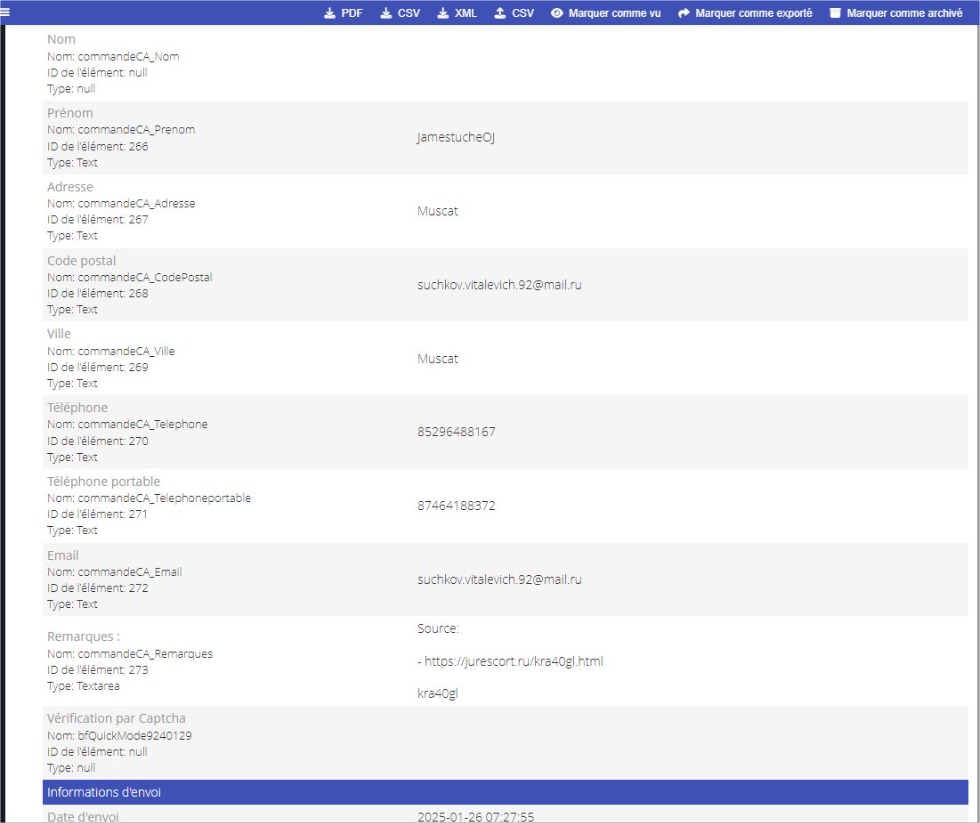Click the archive box icon
Screen dimensions: 980x823
click(x=835, y=13)
